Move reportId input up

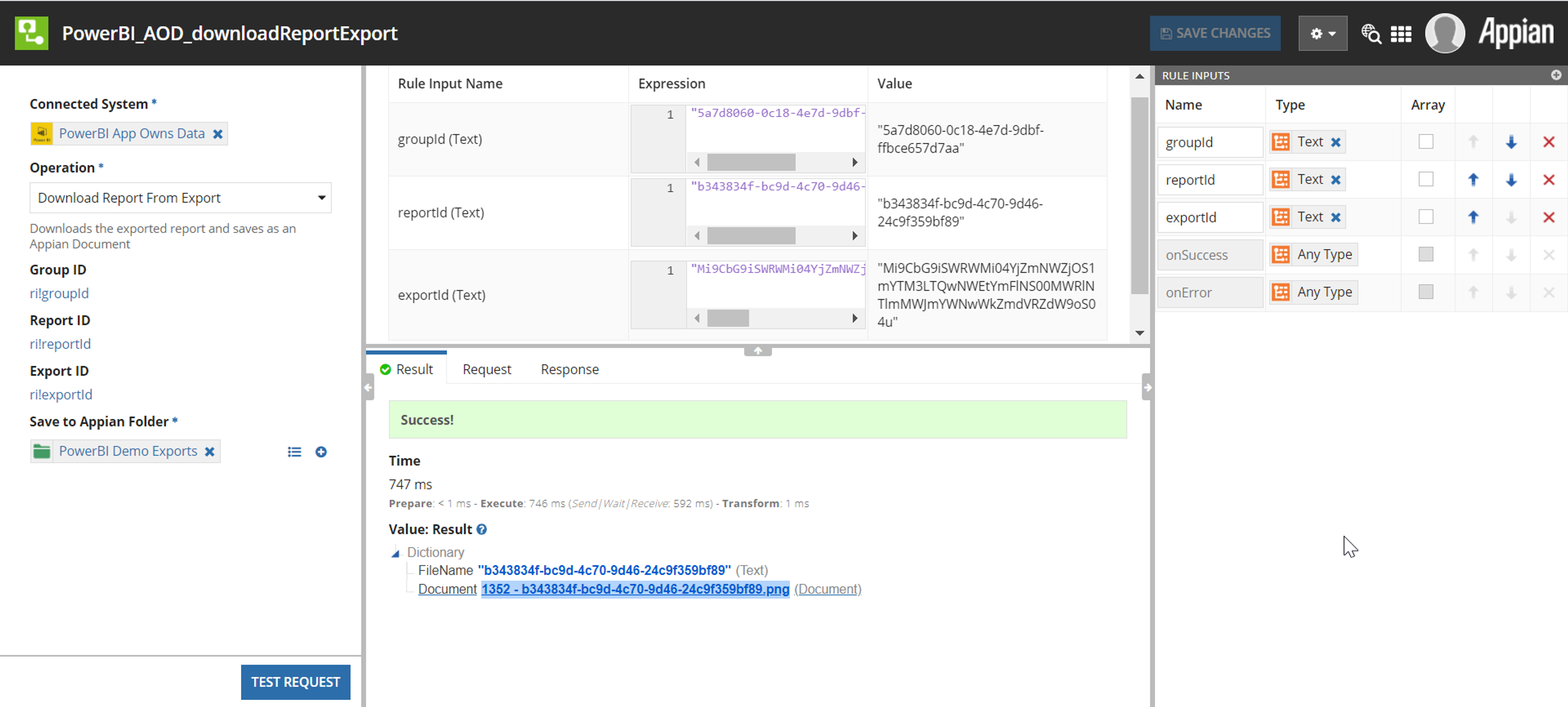1473,180
